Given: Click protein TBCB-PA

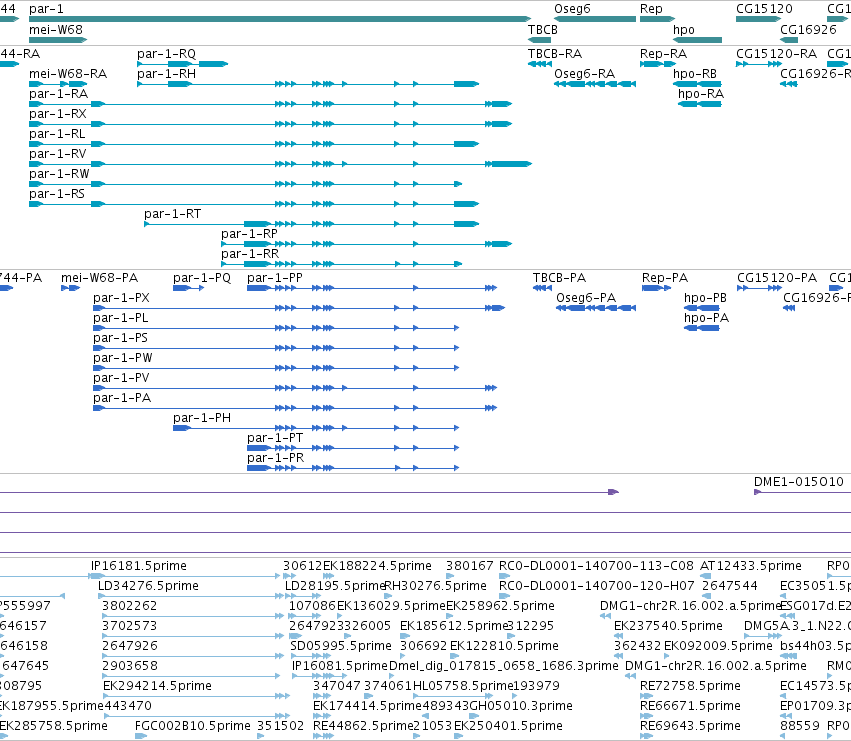Looking at the screenshot, I should pyautogui.click(x=542, y=288).
